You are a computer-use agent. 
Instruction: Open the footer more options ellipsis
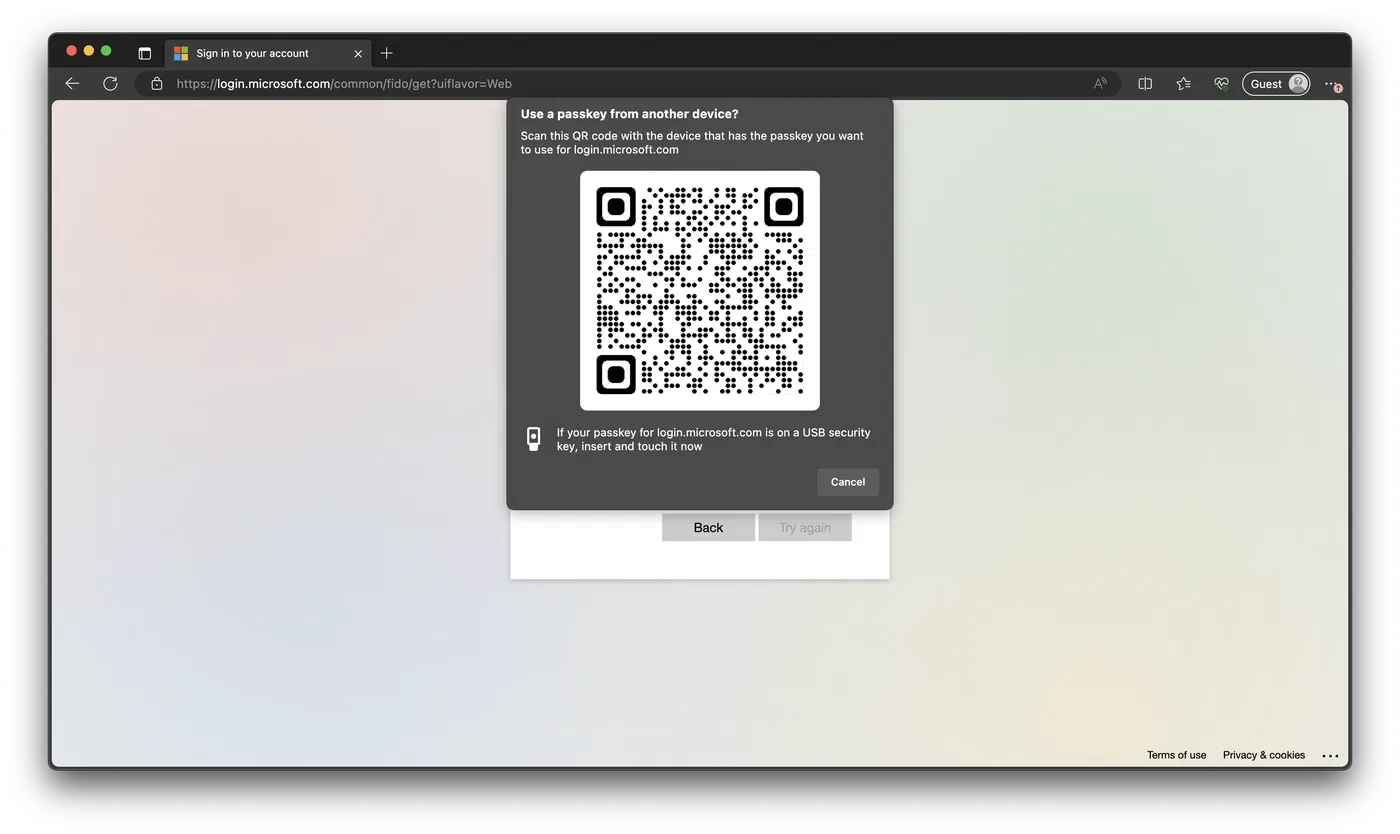tap(1330, 756)
